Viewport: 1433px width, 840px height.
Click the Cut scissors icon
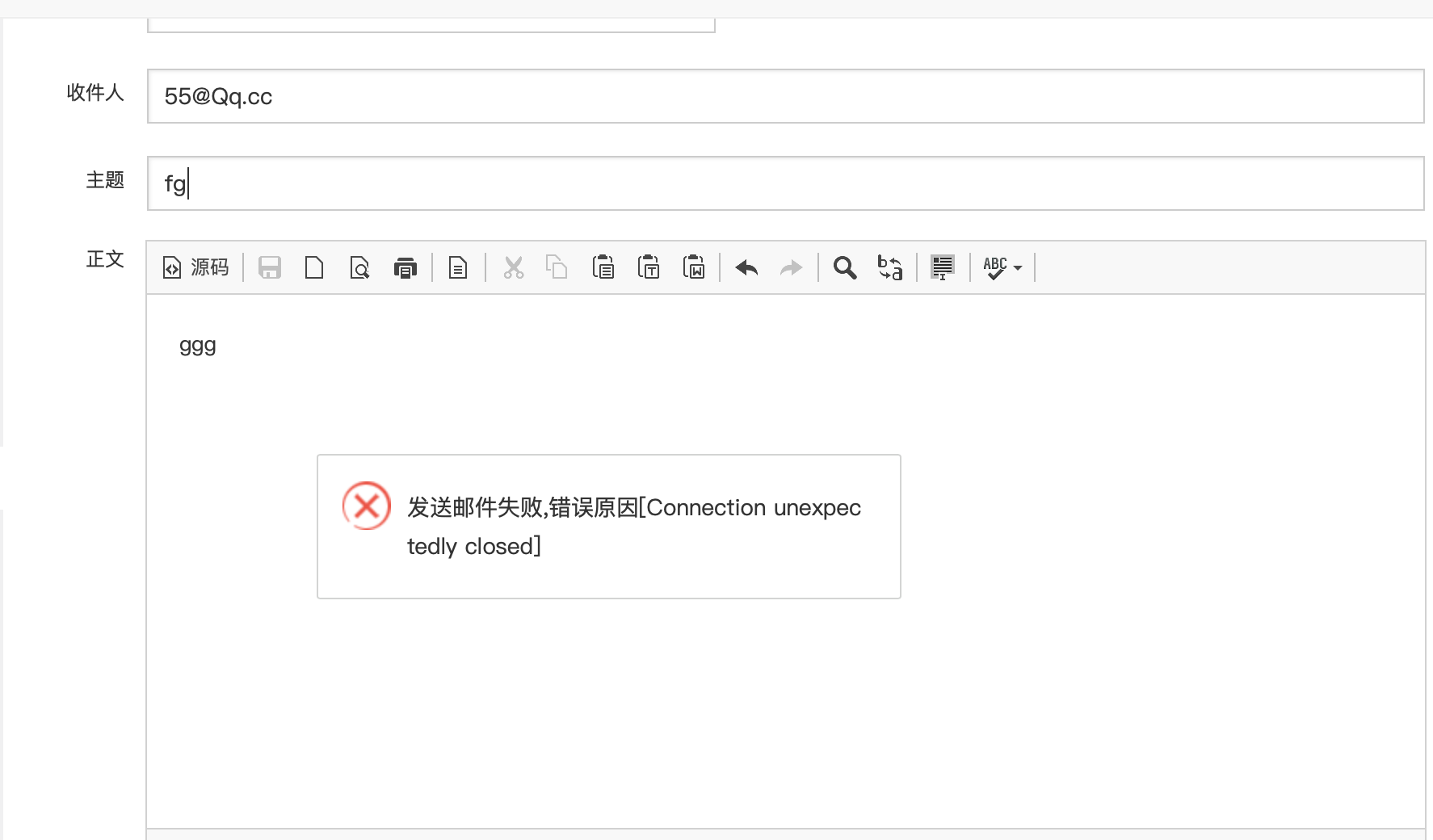pos(513,267)
